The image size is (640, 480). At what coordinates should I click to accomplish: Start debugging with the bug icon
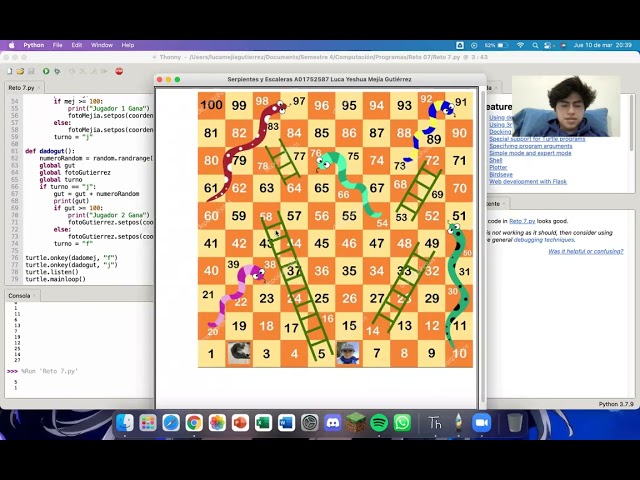coord(57,71)
